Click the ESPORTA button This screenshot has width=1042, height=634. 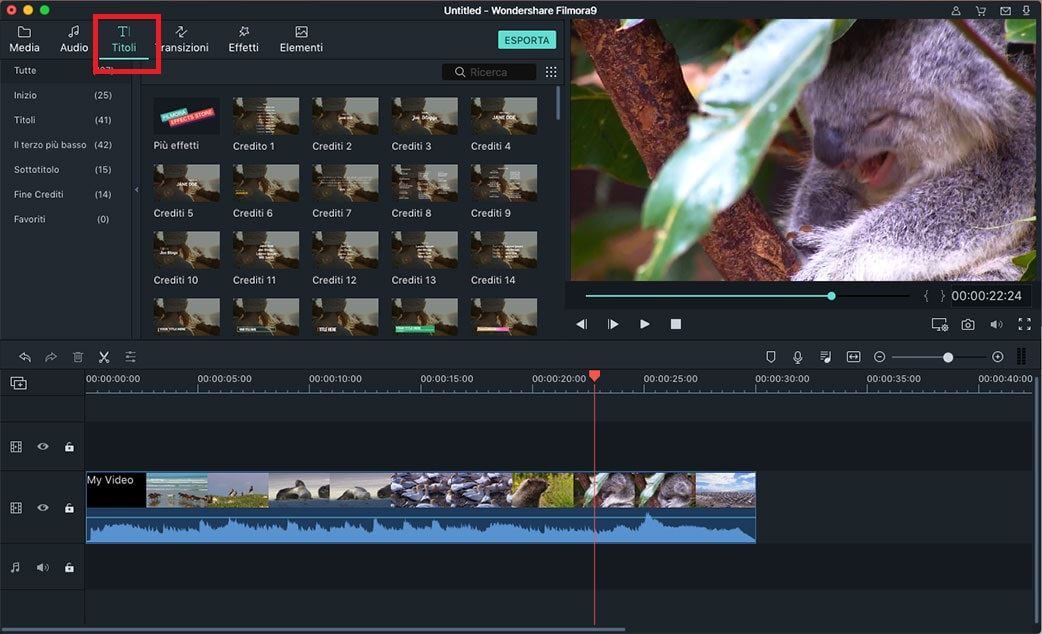526,41
